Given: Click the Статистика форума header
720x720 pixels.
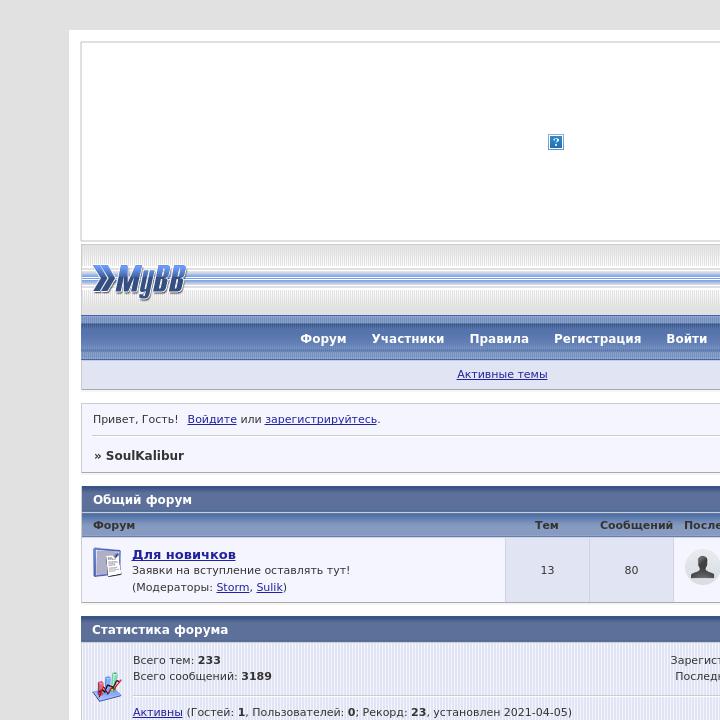Looking at the screenshot, I should click(160, 630).
